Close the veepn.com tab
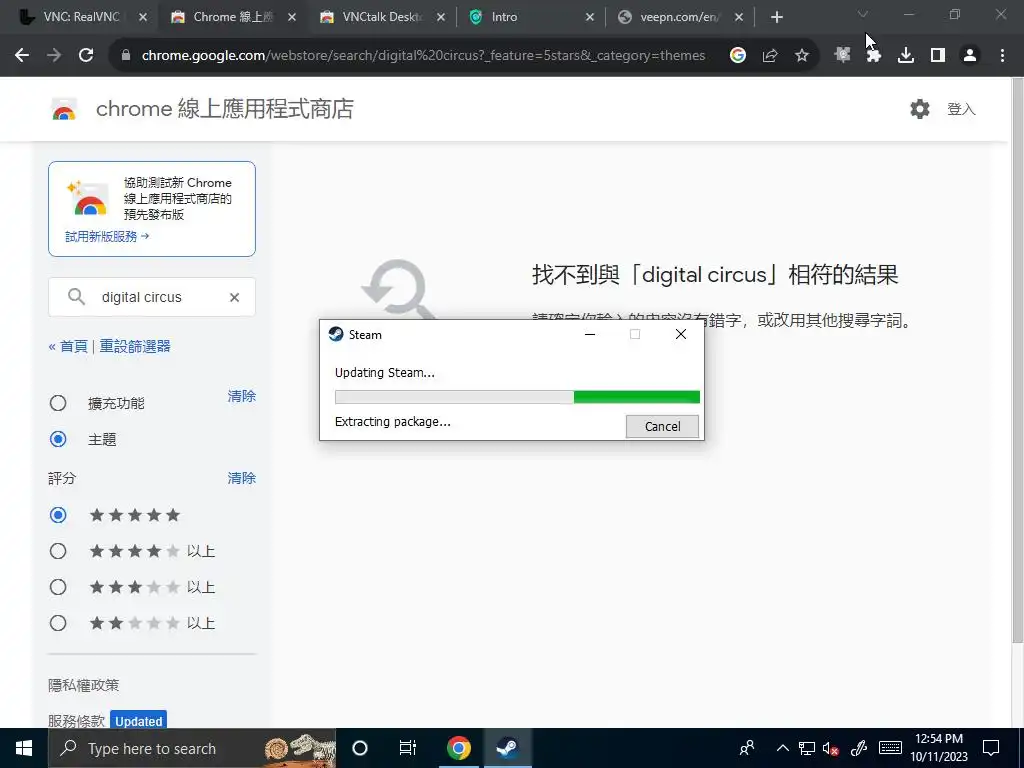The width and height of the screenshot is (1024, 768). tap(739, 18)
